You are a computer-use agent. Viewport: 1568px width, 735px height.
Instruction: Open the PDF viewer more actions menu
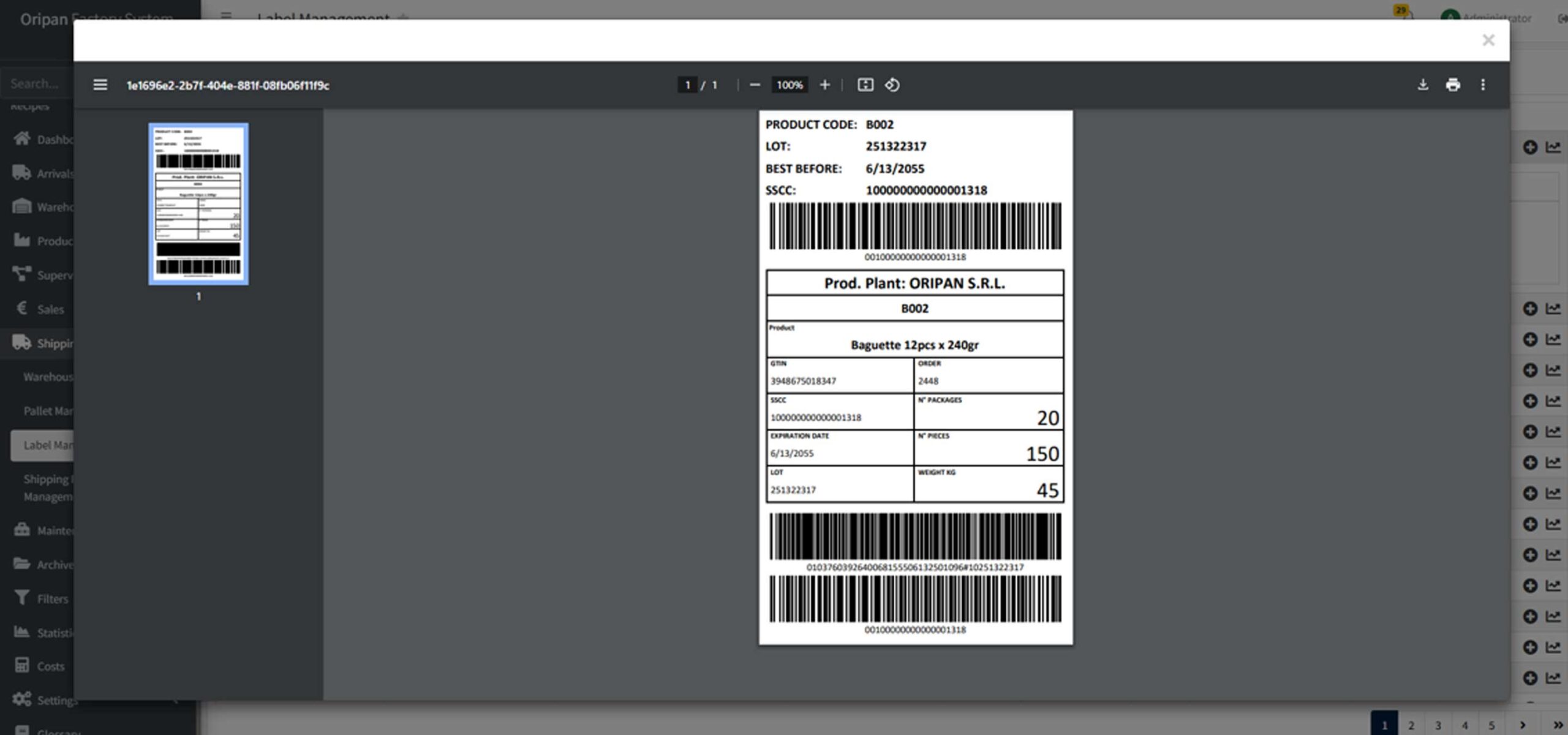point(1483,85)
